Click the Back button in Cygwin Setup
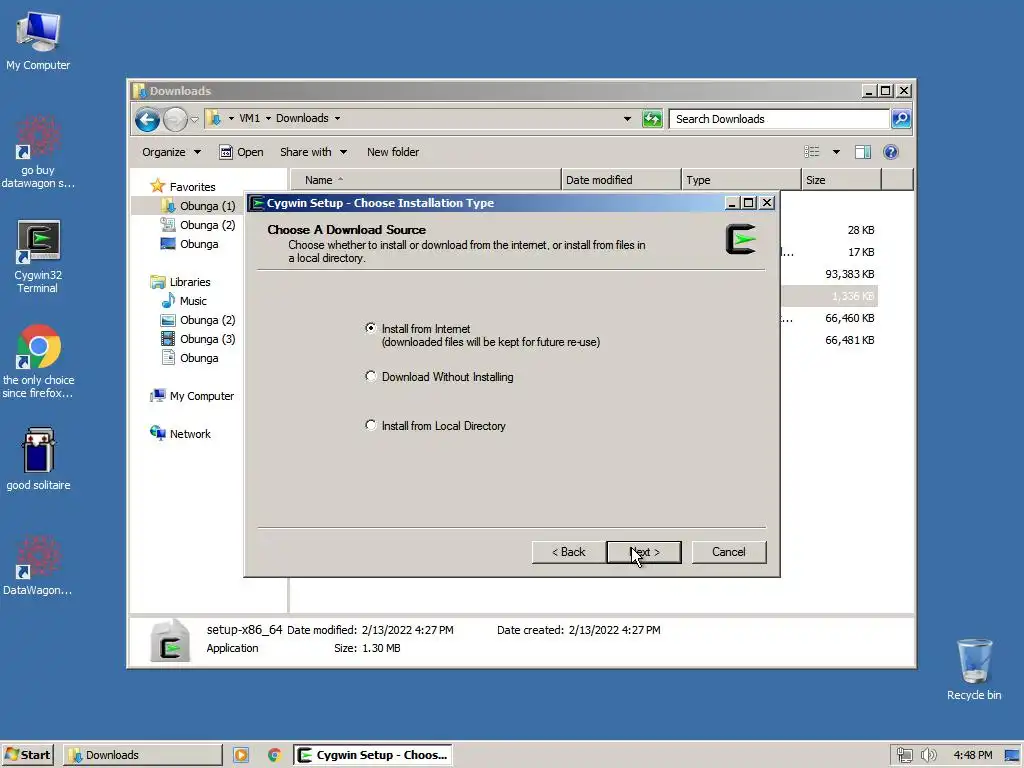 pyautogui.click(x=568, y=552)
